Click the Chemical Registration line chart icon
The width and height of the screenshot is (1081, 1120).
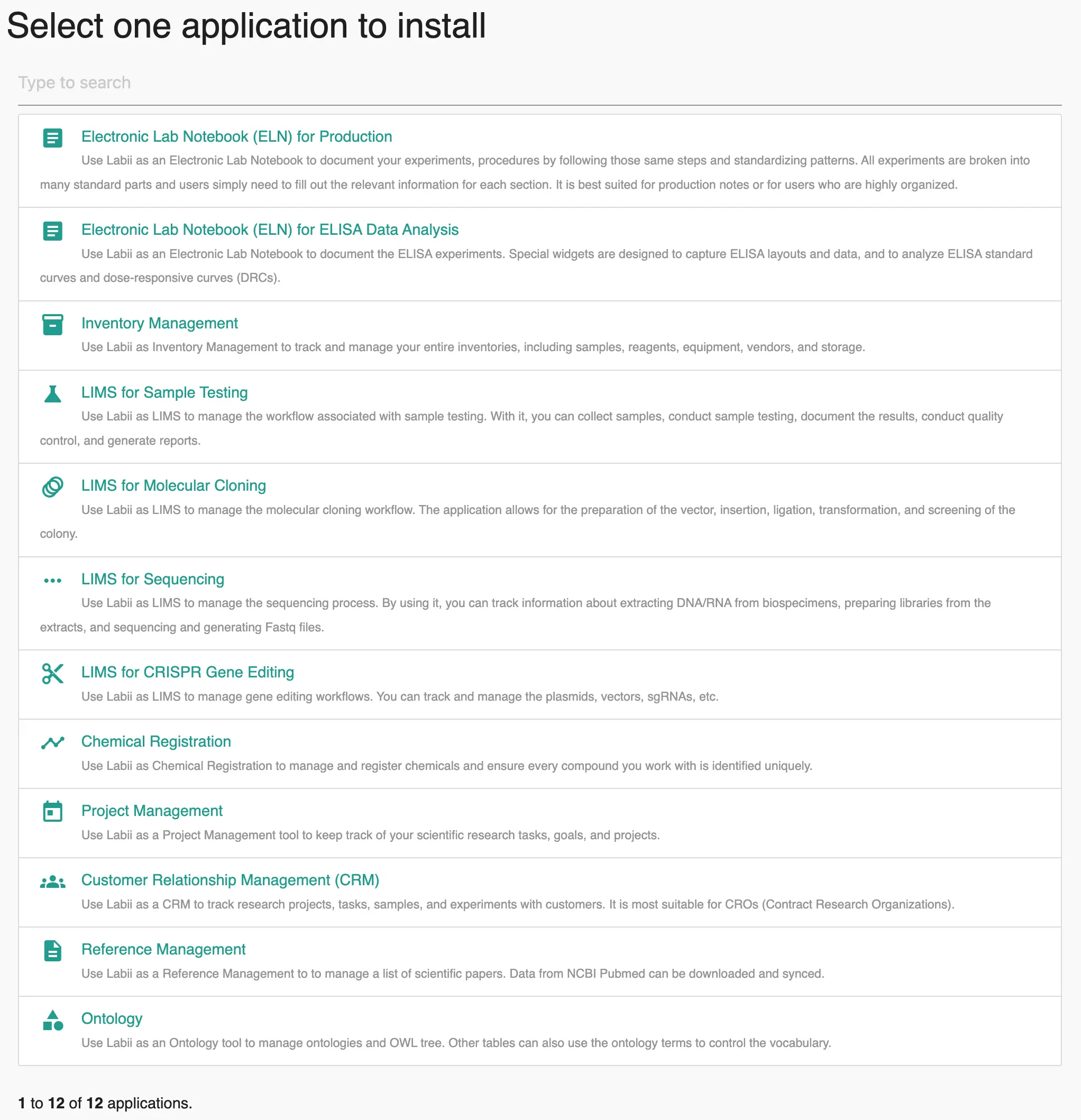(52, 743)
